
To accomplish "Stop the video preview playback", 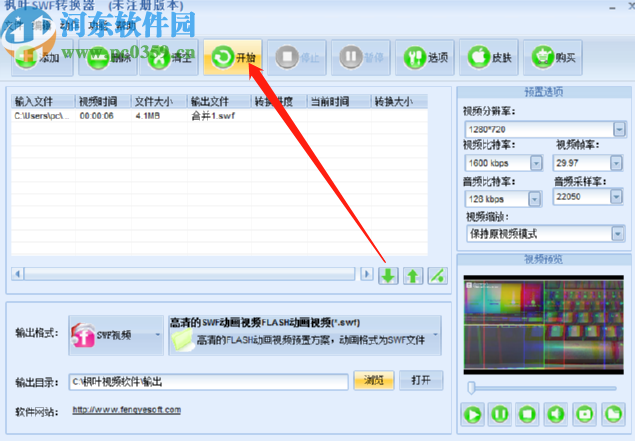I will 527,415.
